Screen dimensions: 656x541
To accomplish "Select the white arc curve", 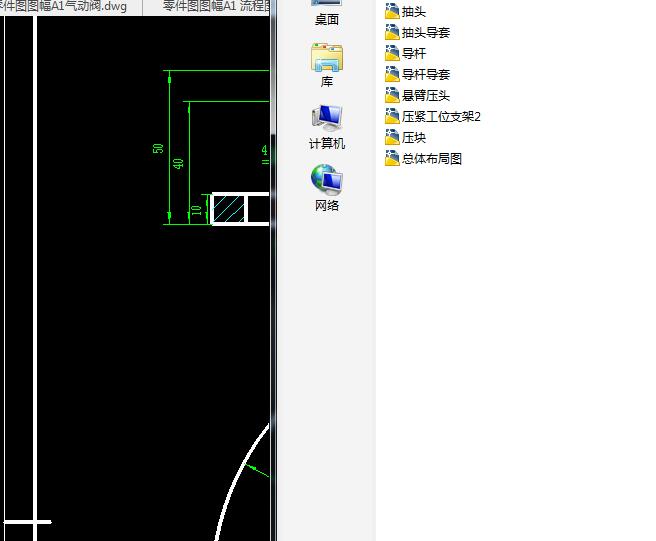I will point(242,481).
